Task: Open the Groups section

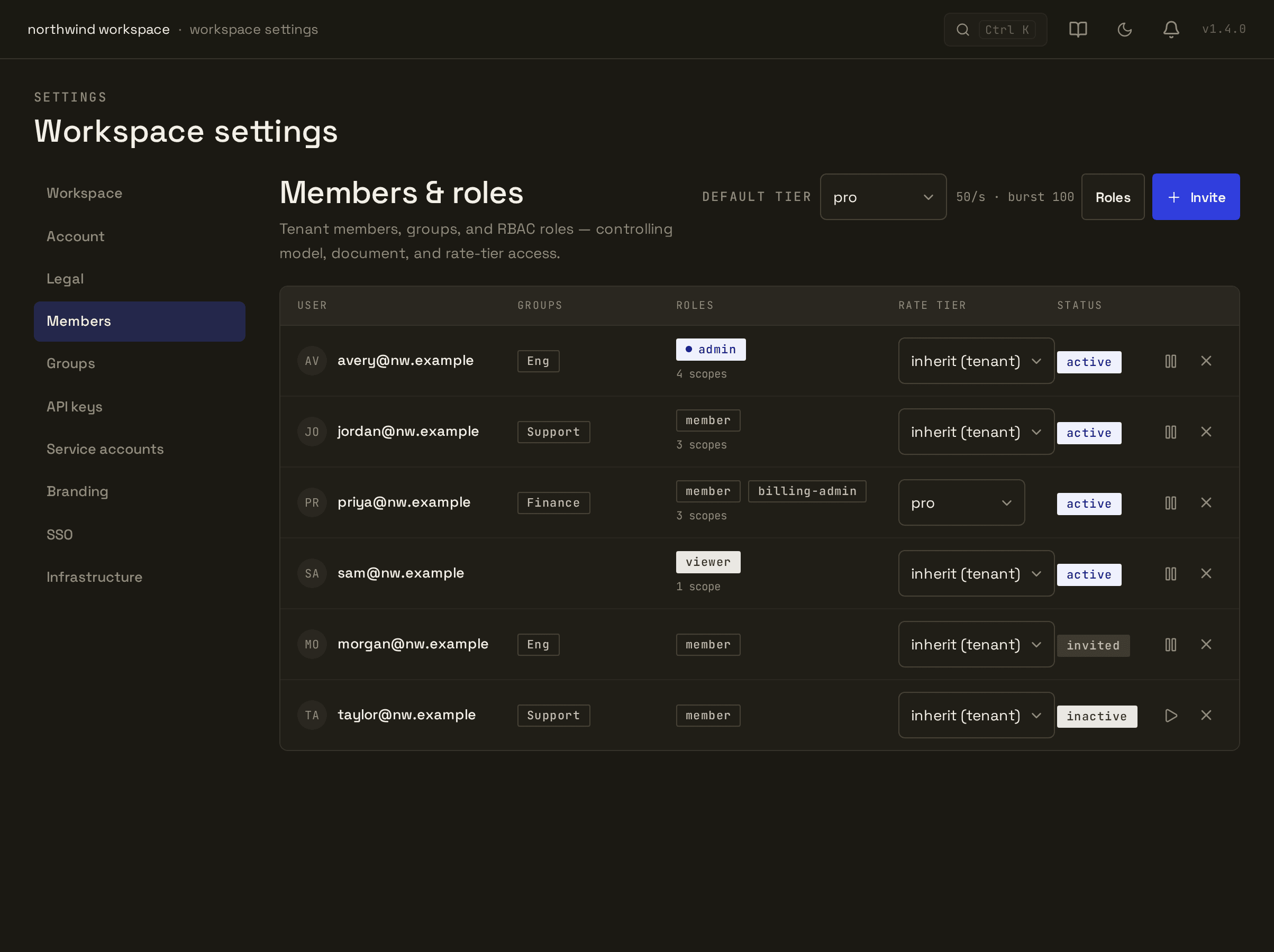Action: click(139, 364)
